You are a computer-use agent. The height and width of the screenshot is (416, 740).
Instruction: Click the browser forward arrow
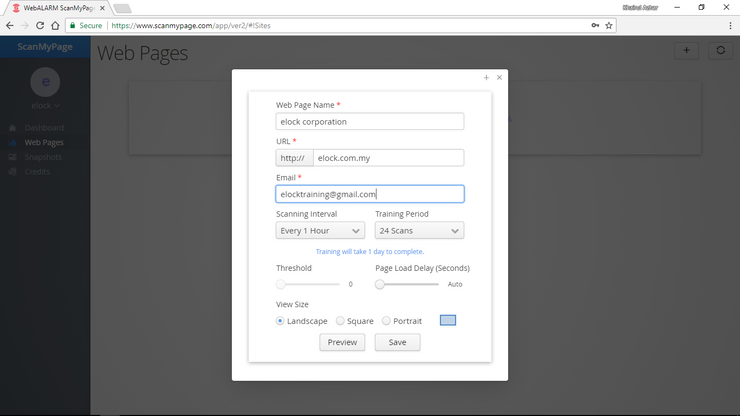pos(25,25)
